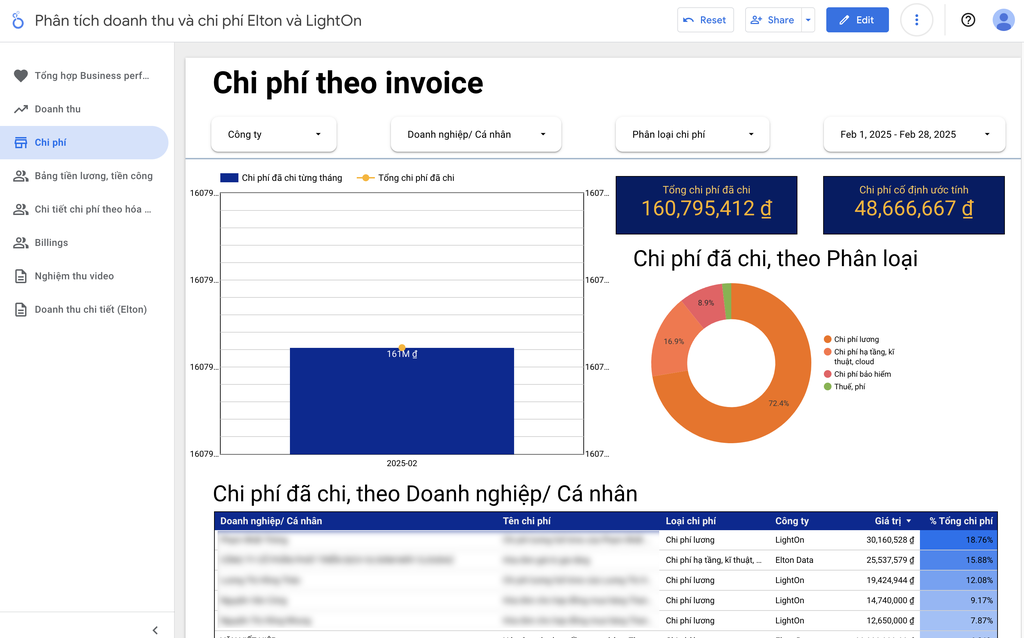Open the three-dot more options menu
Screen dimensions: 1024x638
coord(916,20)
